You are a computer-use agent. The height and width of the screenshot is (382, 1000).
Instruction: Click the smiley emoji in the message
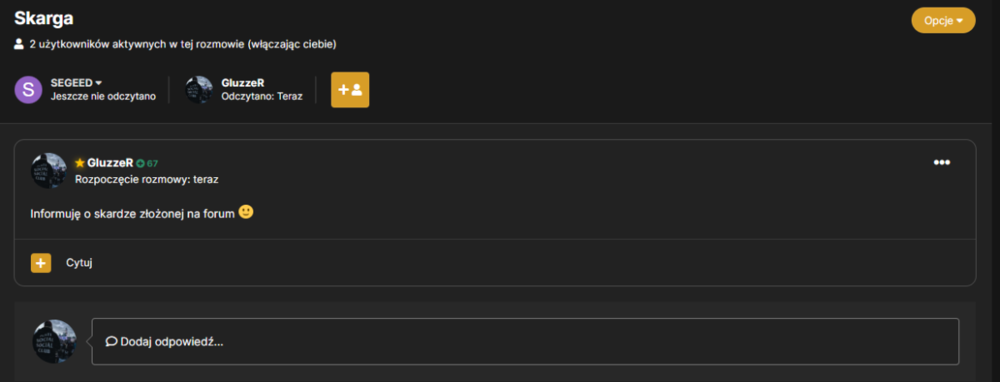246,212
